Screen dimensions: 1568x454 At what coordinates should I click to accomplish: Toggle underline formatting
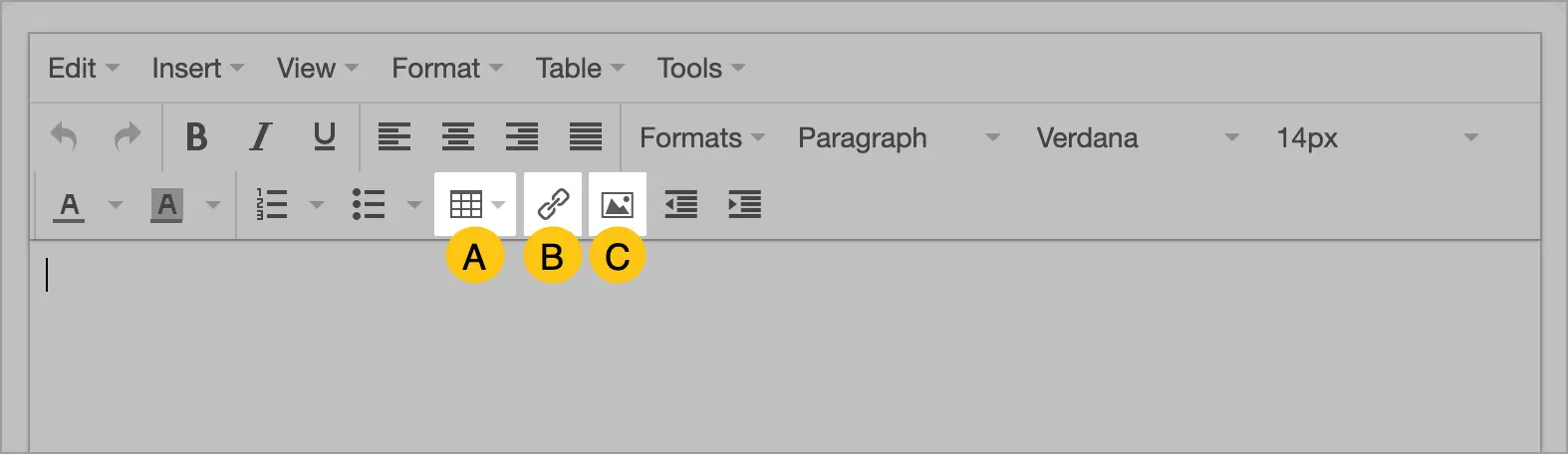coord(325,136)
